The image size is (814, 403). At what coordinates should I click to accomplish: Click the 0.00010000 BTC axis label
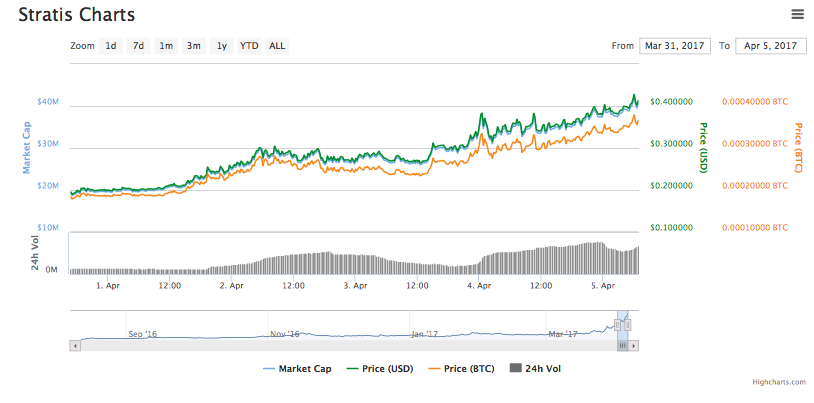(755, 227)
